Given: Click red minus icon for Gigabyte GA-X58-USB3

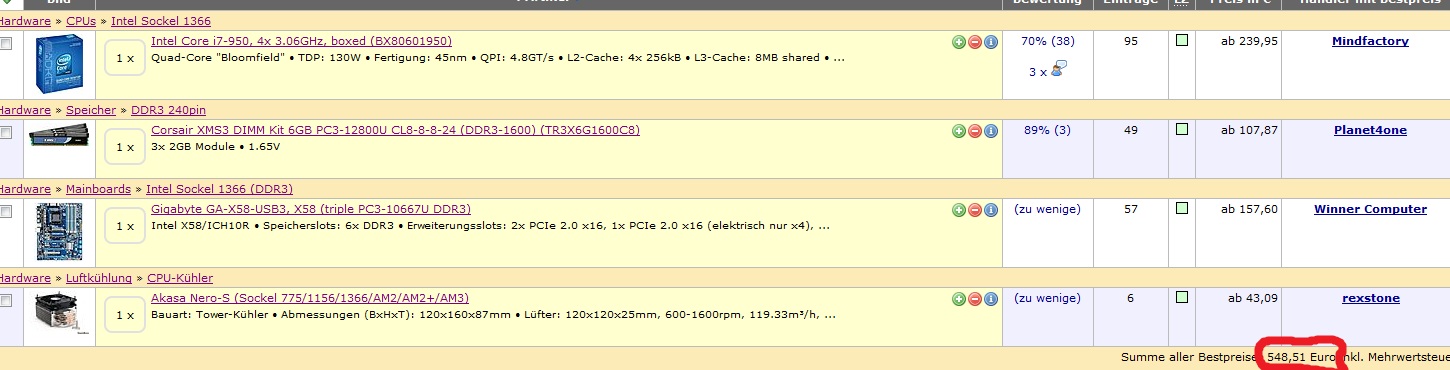Looking at the screenshot, I should (975, 210).
